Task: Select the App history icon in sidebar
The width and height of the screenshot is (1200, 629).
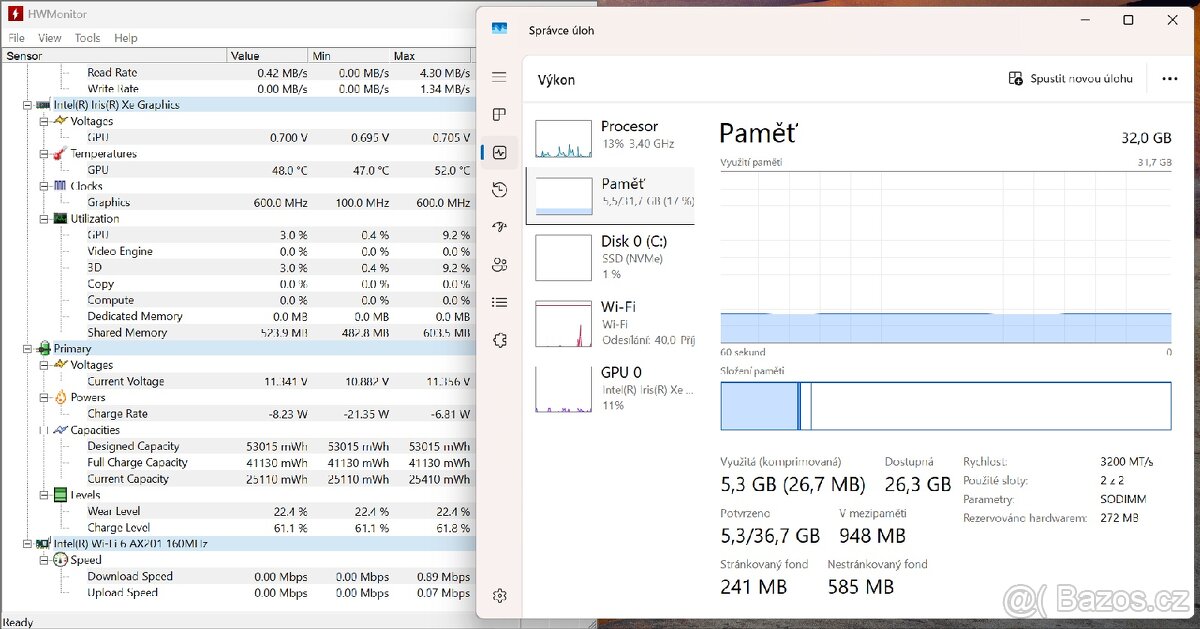Action: coord(499,189)
